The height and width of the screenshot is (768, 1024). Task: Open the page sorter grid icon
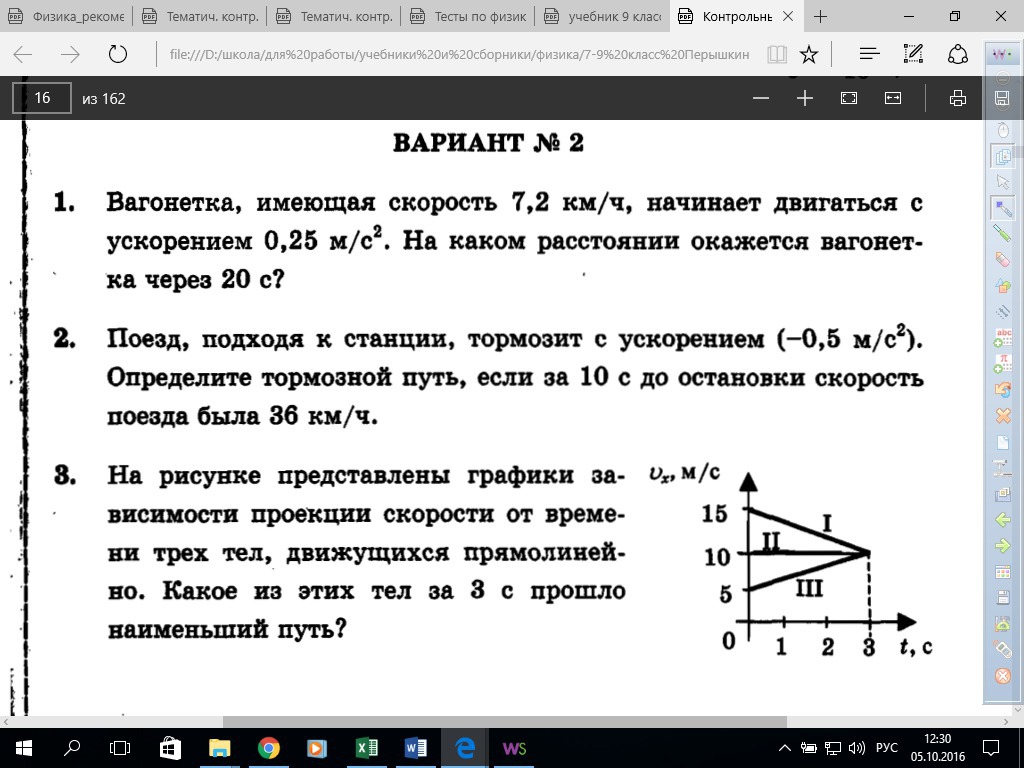point(1002,572)
